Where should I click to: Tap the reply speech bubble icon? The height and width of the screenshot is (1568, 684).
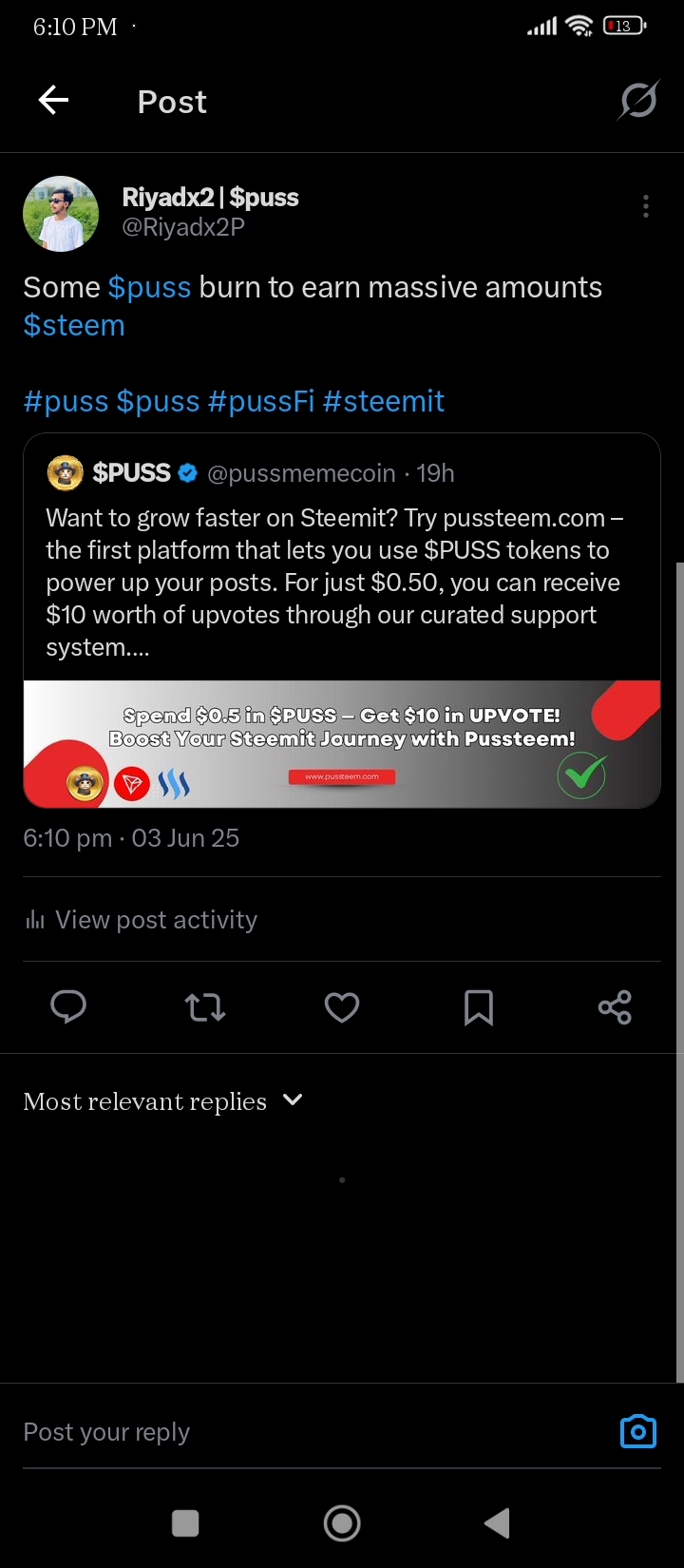(x=68, y=1006)
